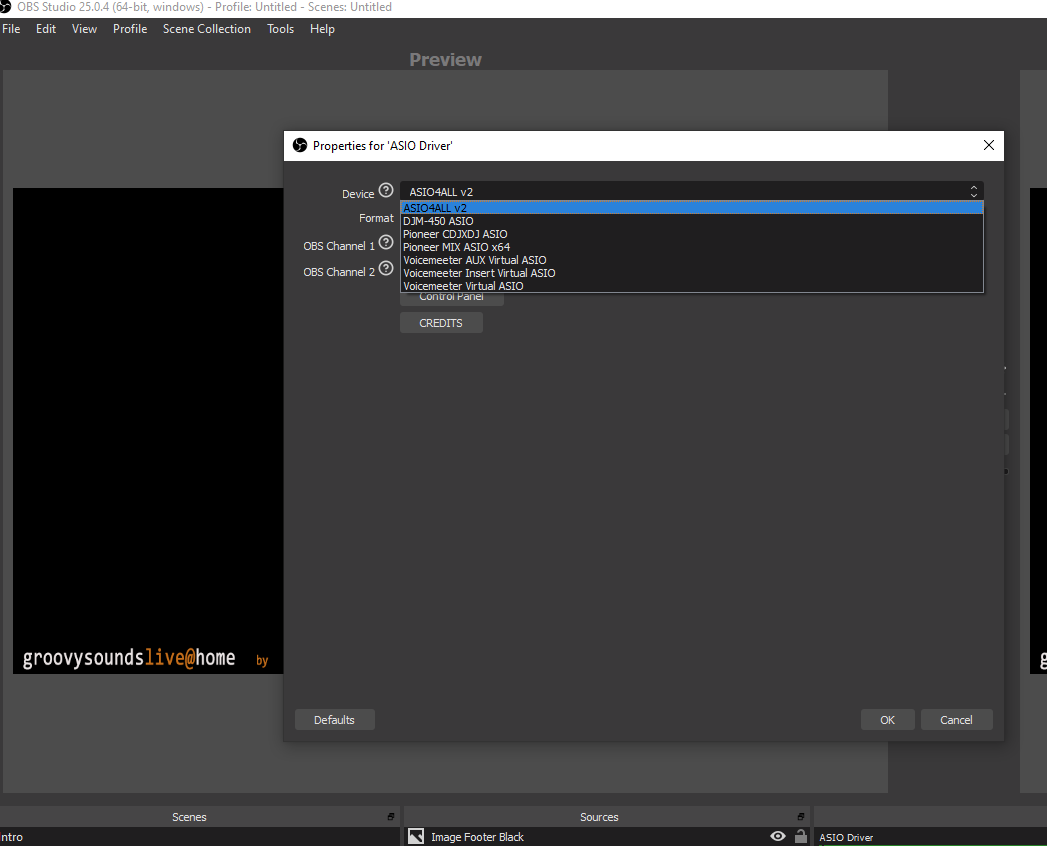
Task: Click the OBS Channel 2 label
Action: tap(339, 272)
